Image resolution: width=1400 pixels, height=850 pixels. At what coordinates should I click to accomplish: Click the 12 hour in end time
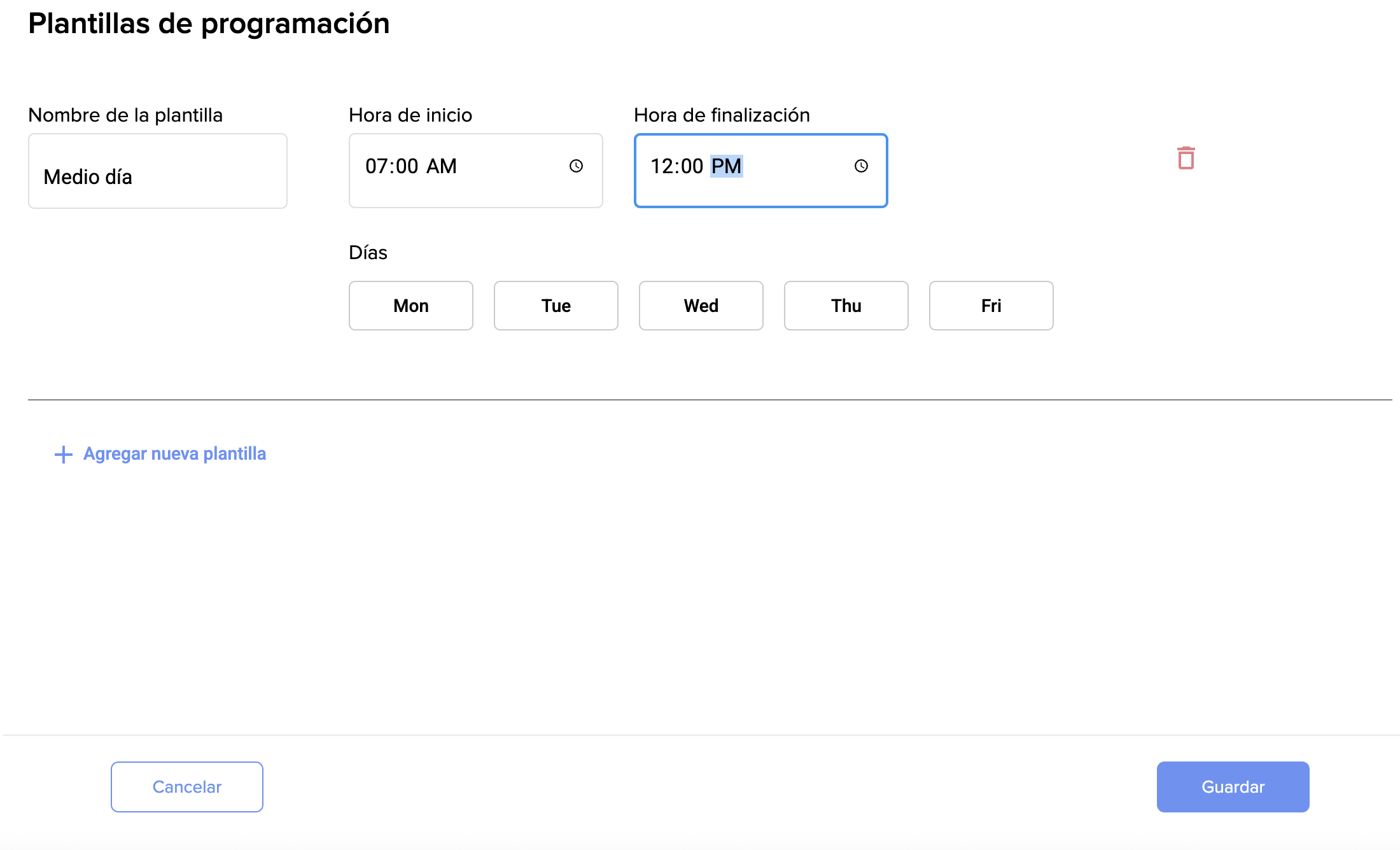coord(661,166)
